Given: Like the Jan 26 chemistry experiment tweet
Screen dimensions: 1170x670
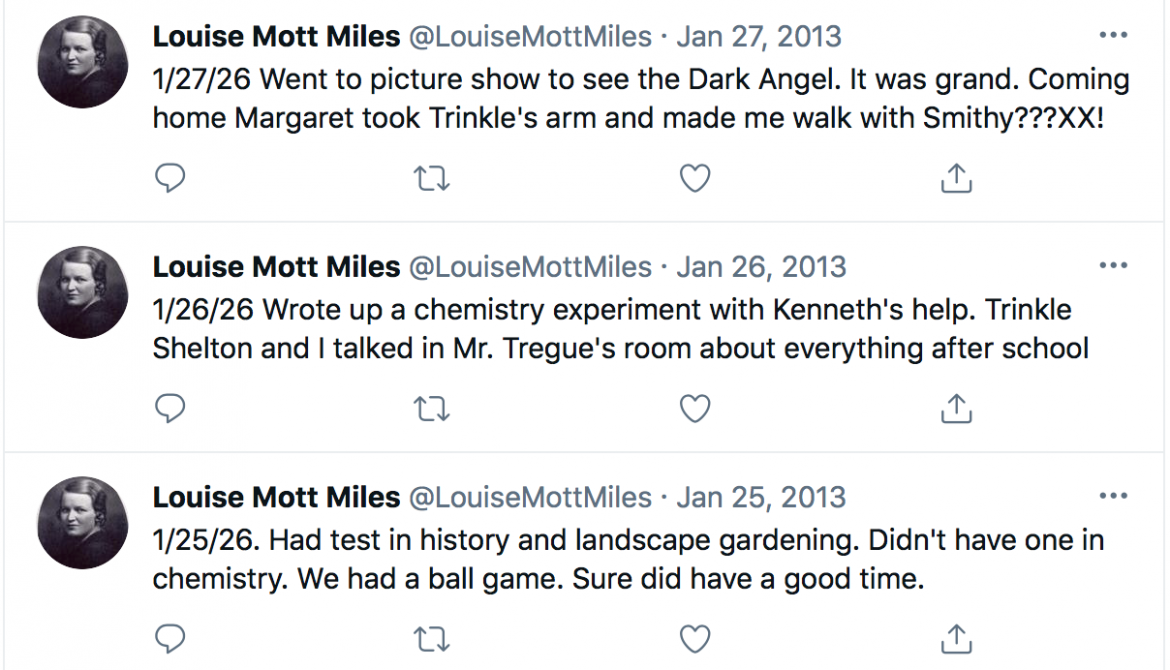Looking at the screenshot, I should (695, 409).
